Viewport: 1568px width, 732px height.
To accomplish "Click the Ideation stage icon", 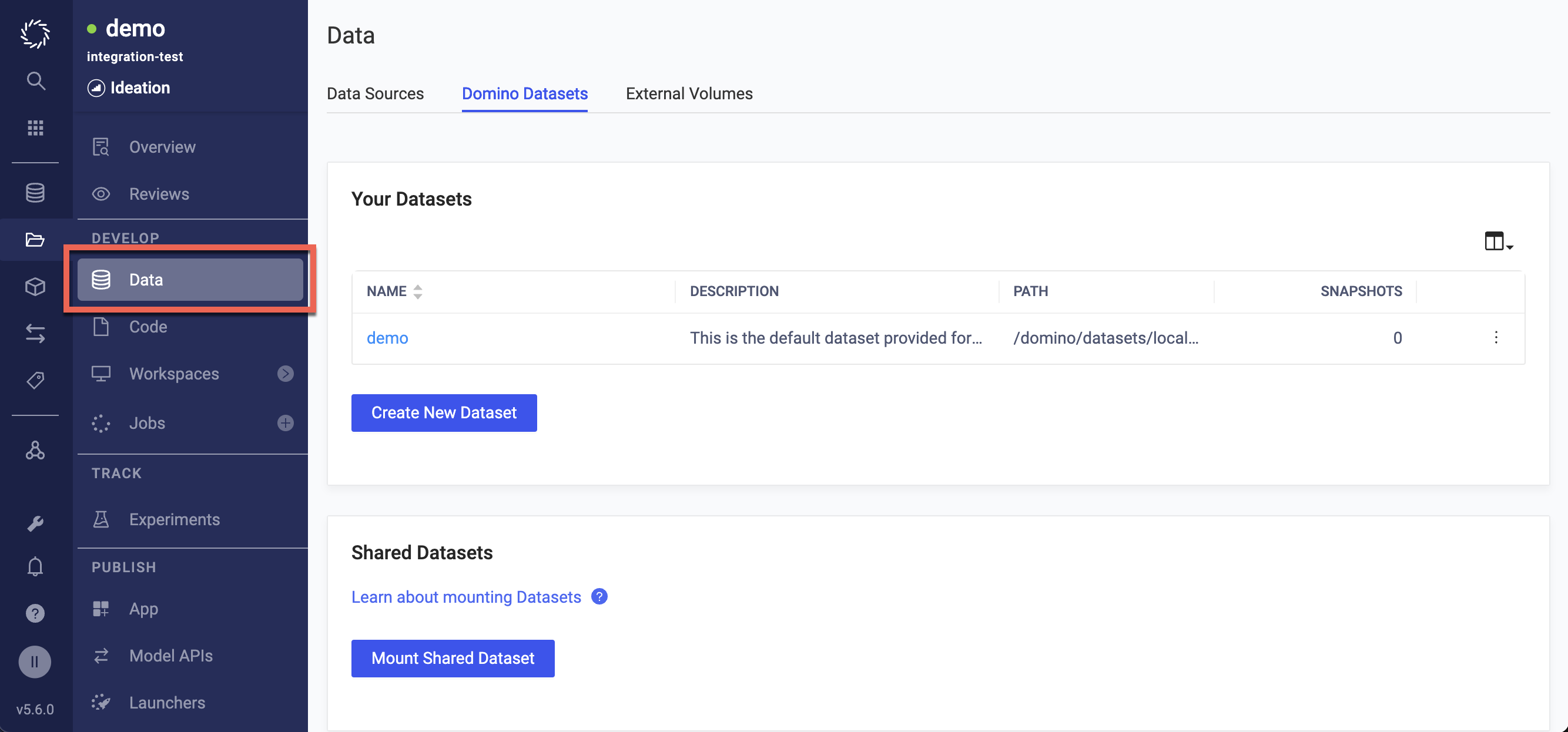I will [96, 88].
